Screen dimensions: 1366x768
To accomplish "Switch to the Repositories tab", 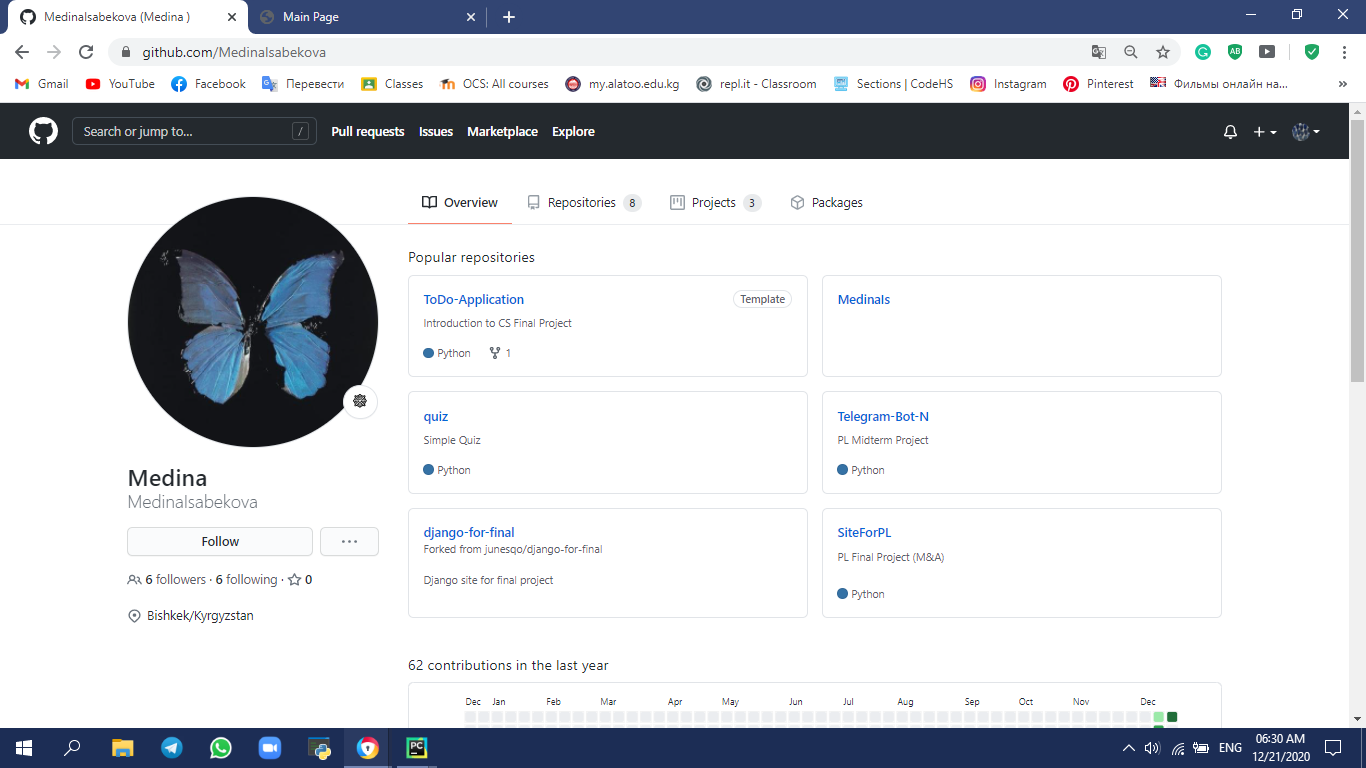I will coord(583,202).
